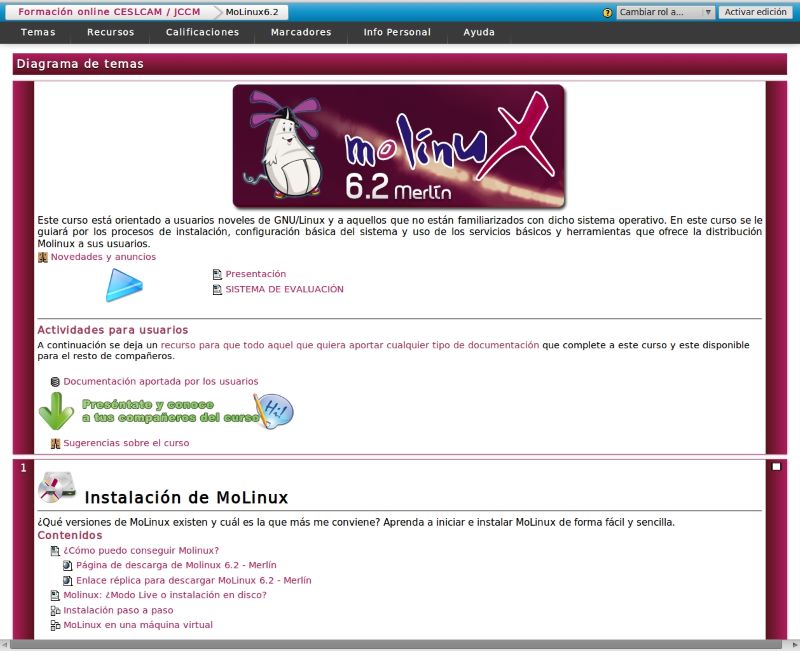
Task: Click the blue play arrow icon
Action: 124,285
